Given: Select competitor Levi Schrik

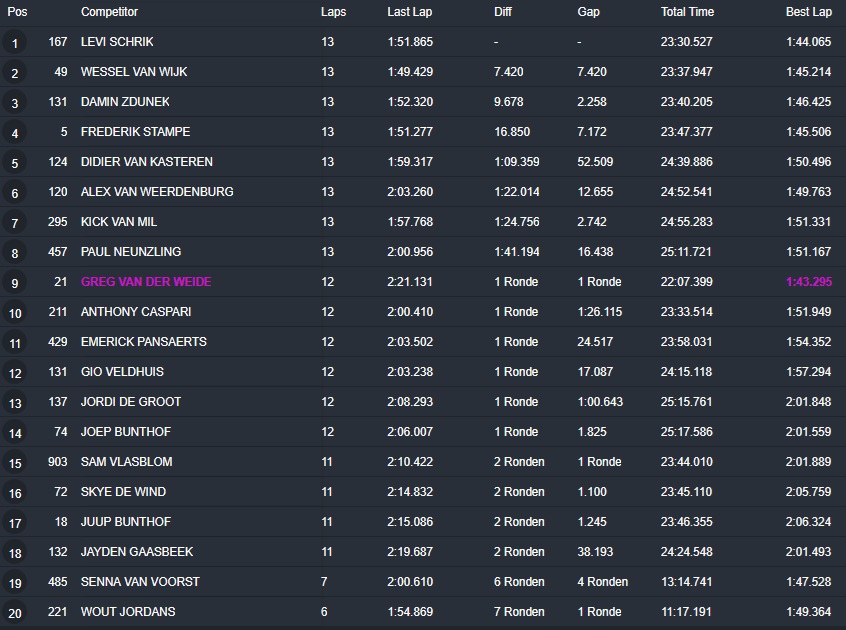Looking at the screenshot, I should (x=117, y=42).
